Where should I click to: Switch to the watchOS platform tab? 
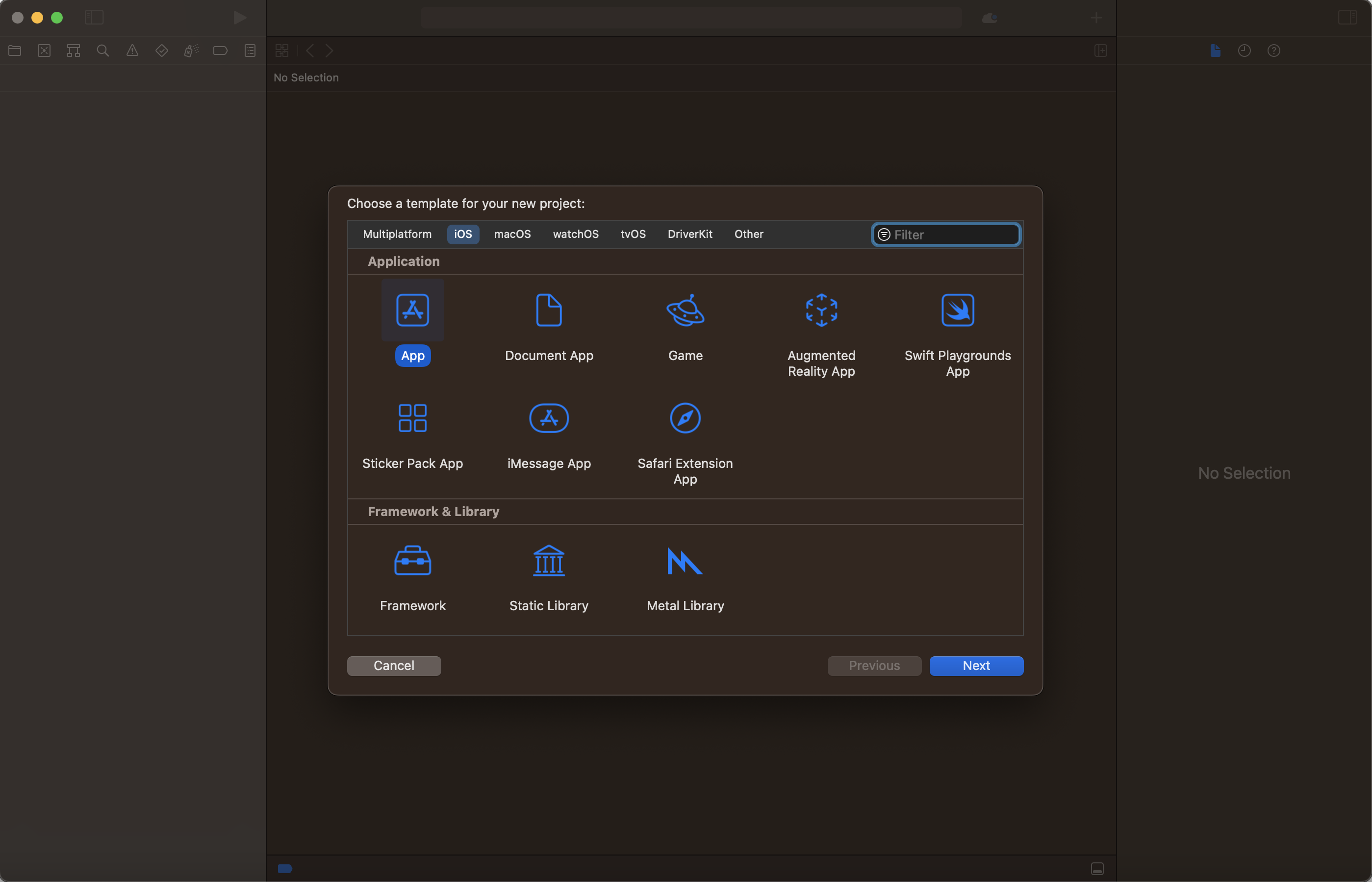coord(576,234)
